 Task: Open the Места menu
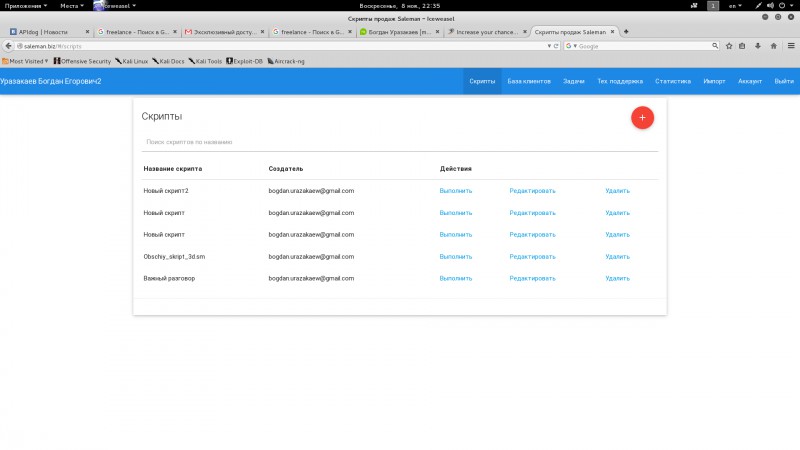[x=71, y=6]
